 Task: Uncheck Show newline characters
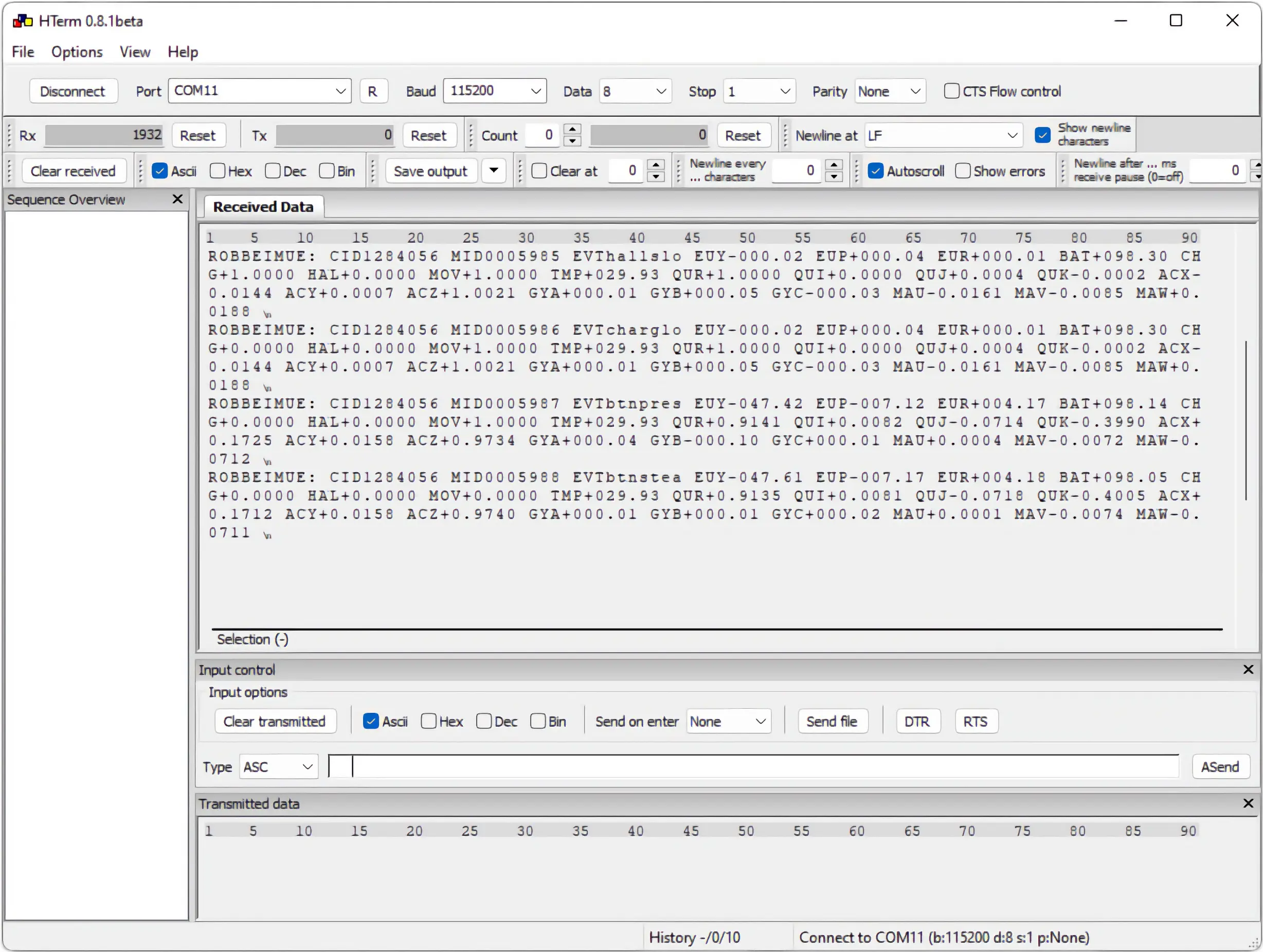tap(1043, 135)
